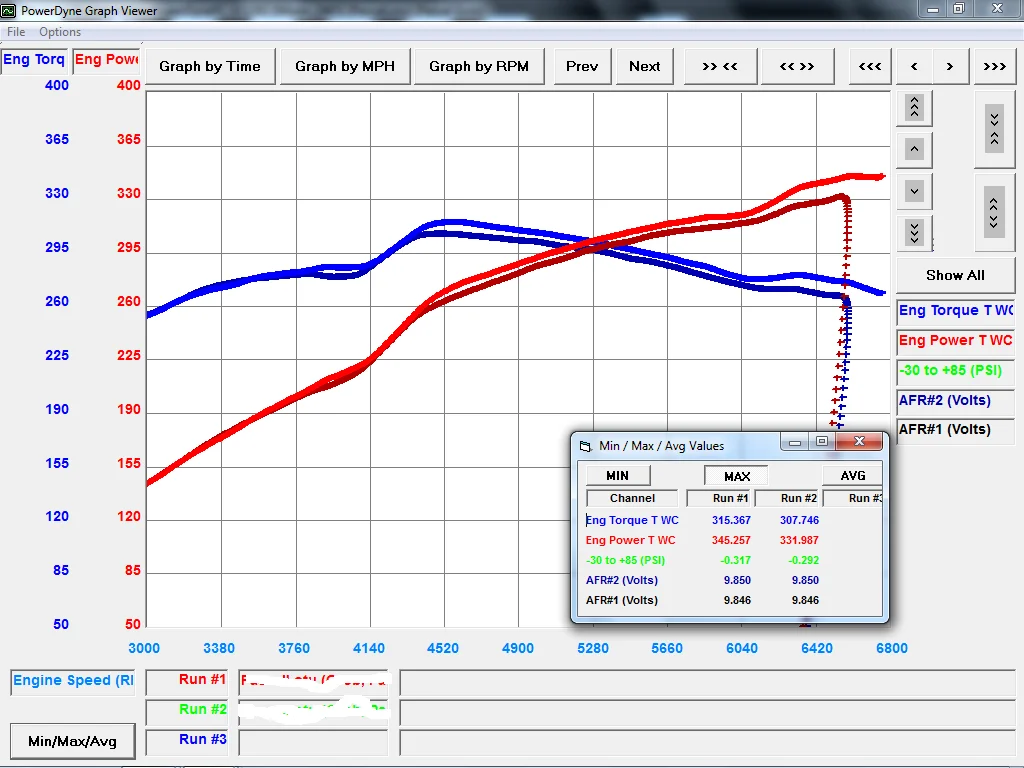1024x768 pixels.
Task: Toggle the Eng Power T WC channel
Action: pos(955,340)
